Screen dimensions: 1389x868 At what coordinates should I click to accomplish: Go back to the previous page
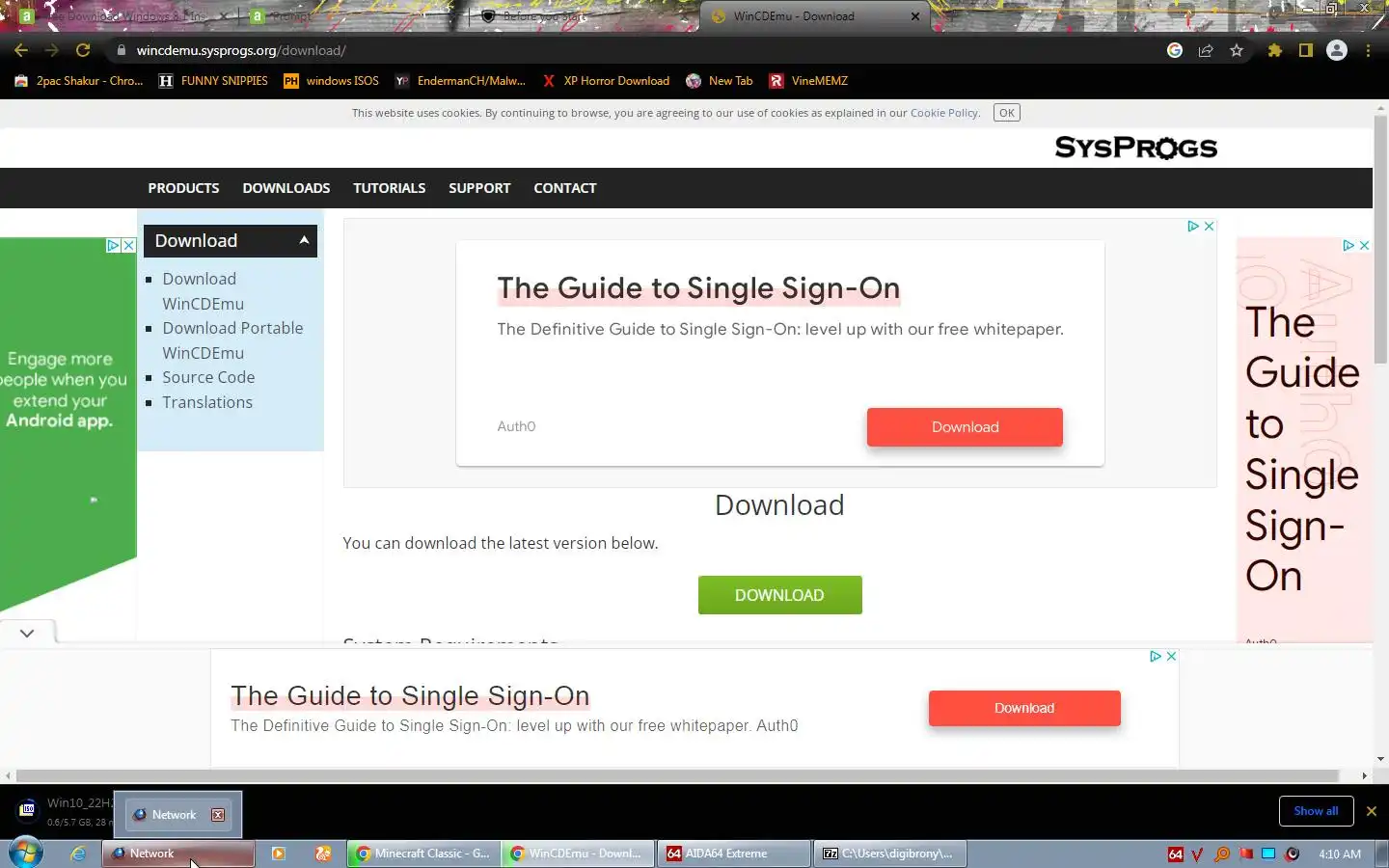21,50
